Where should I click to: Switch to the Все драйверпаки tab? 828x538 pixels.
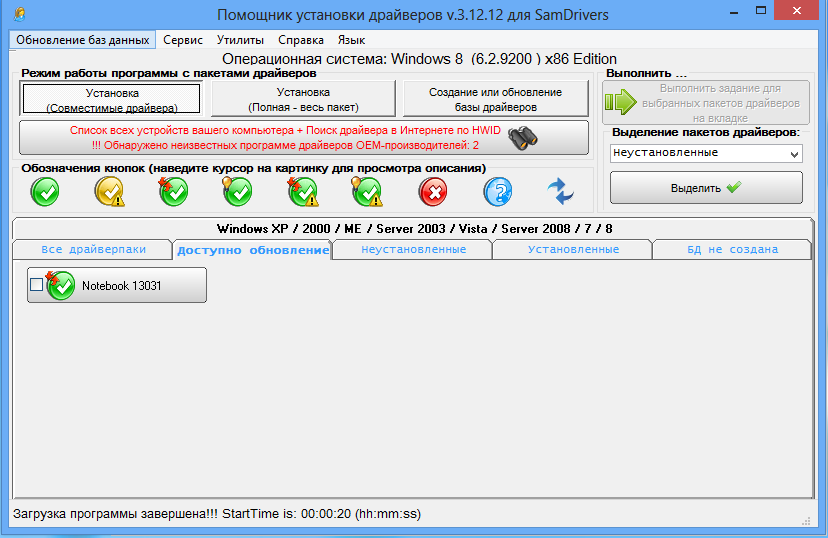pos(93,250)
